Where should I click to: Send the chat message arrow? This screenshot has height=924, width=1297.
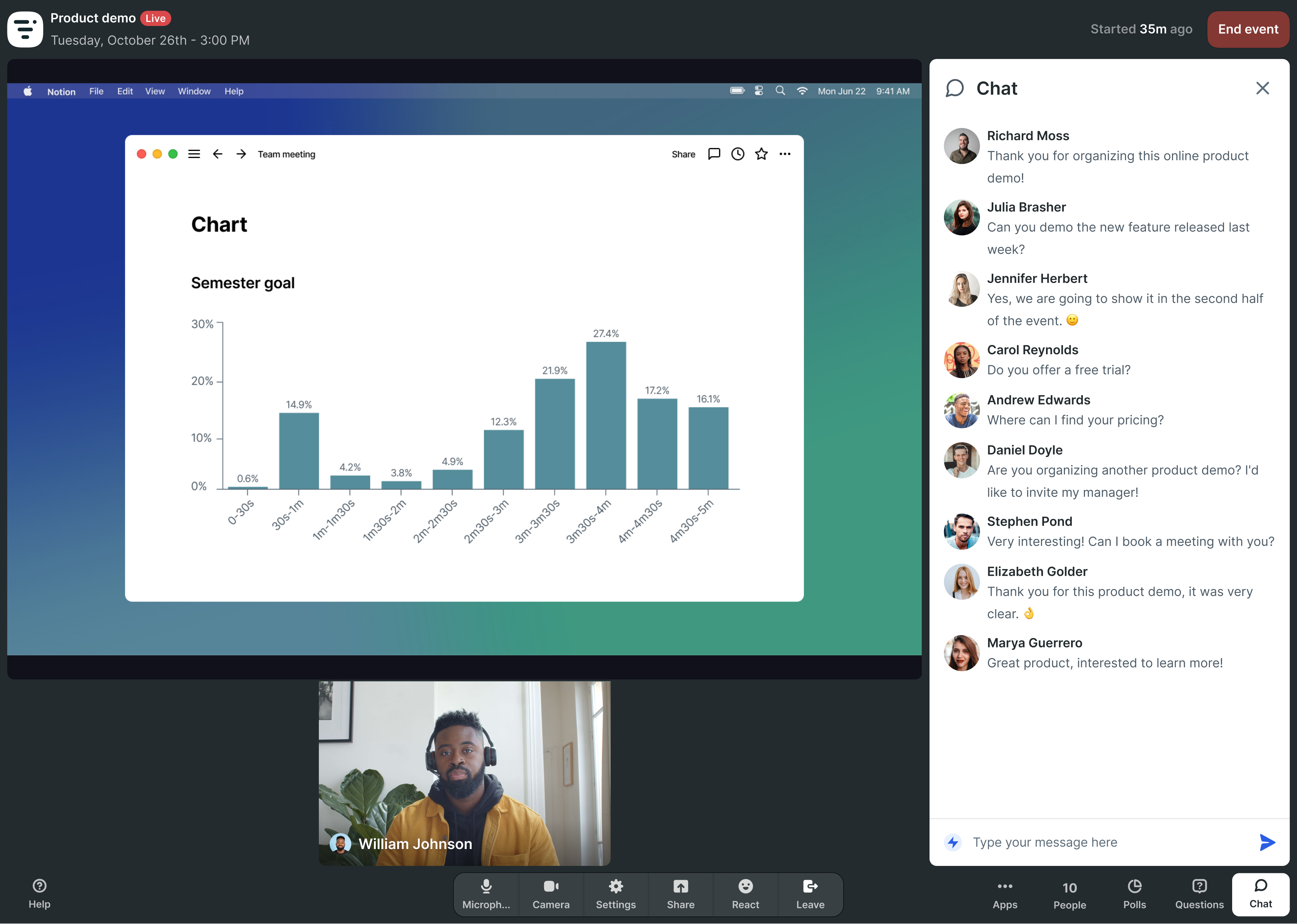[1267, 842]
